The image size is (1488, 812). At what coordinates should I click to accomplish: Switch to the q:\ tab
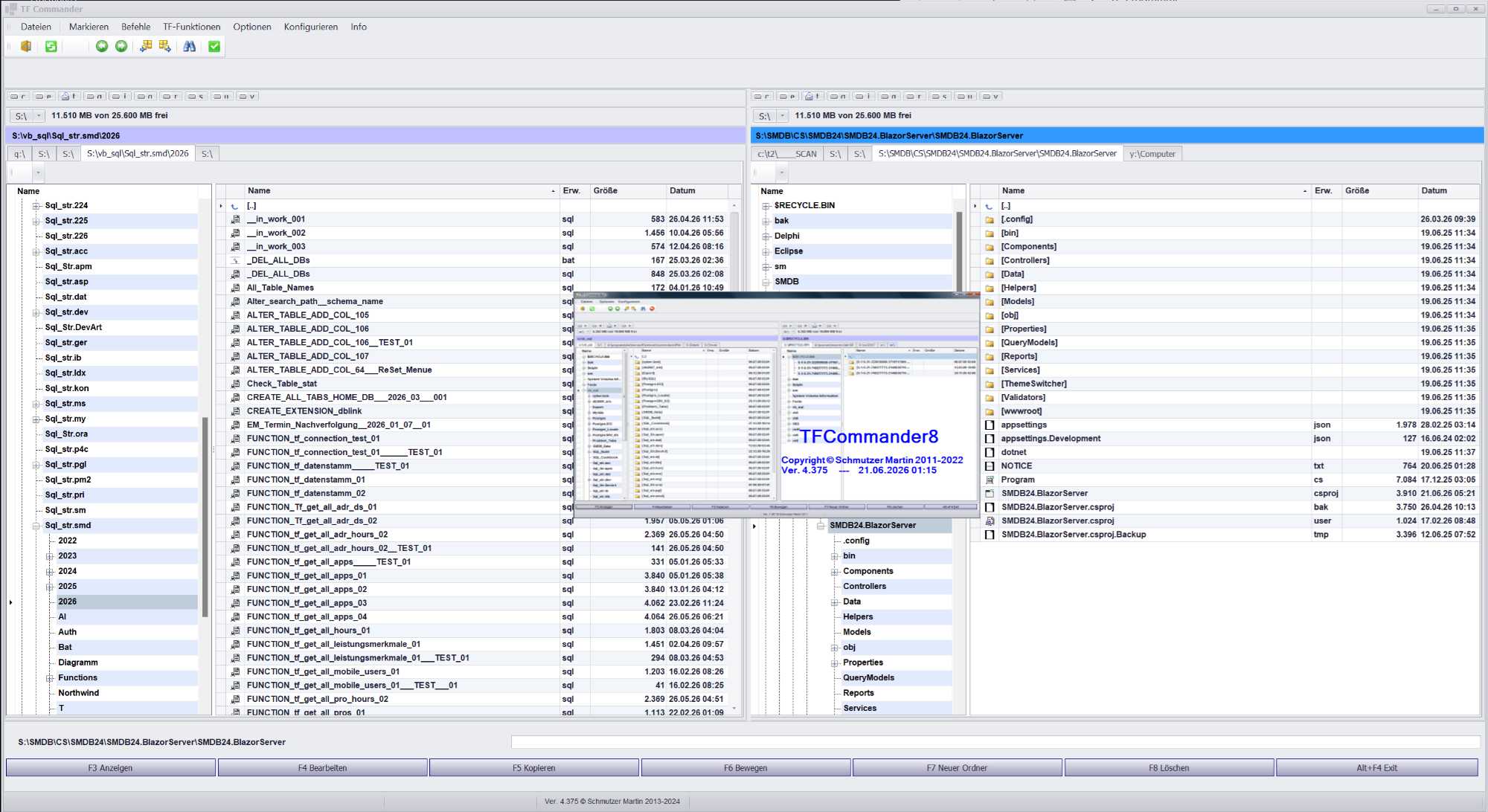point(19,154)
